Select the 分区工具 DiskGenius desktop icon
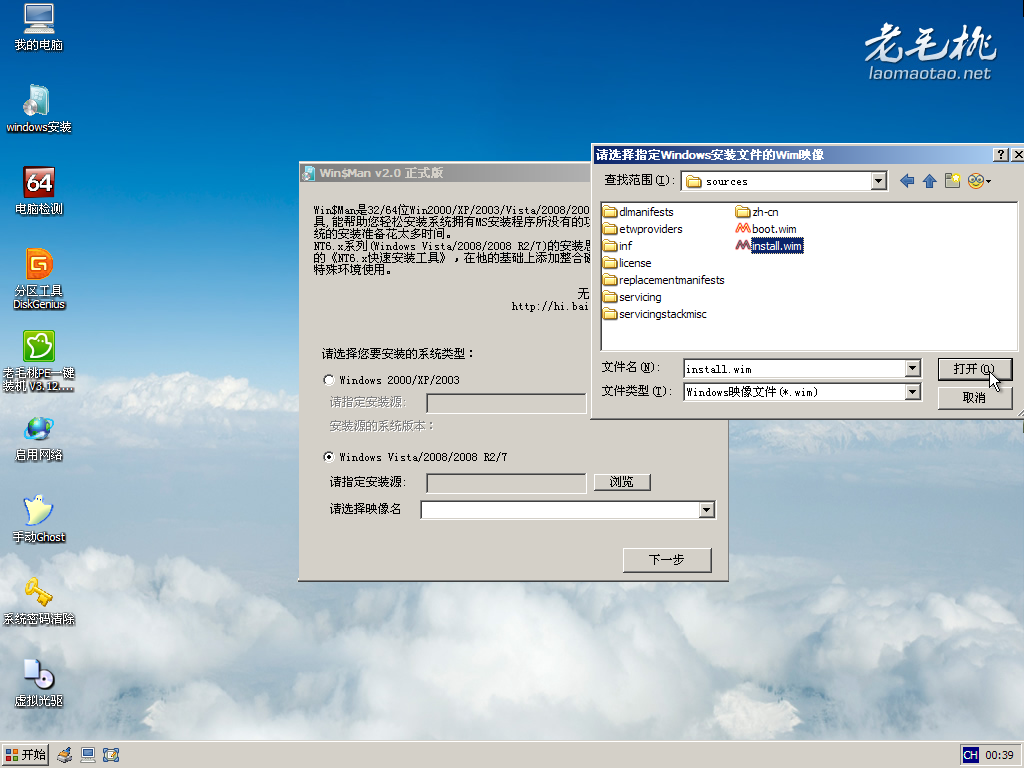1024x768 pixels. 39,279
